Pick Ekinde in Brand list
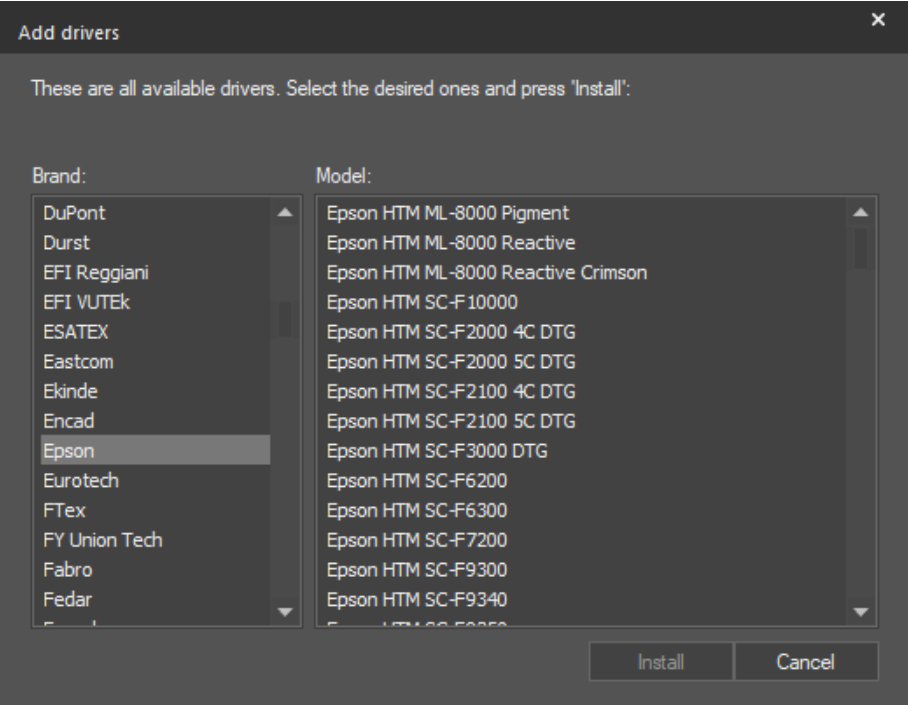The height and width of the screenshot is (705, 908). click(155, 391)
